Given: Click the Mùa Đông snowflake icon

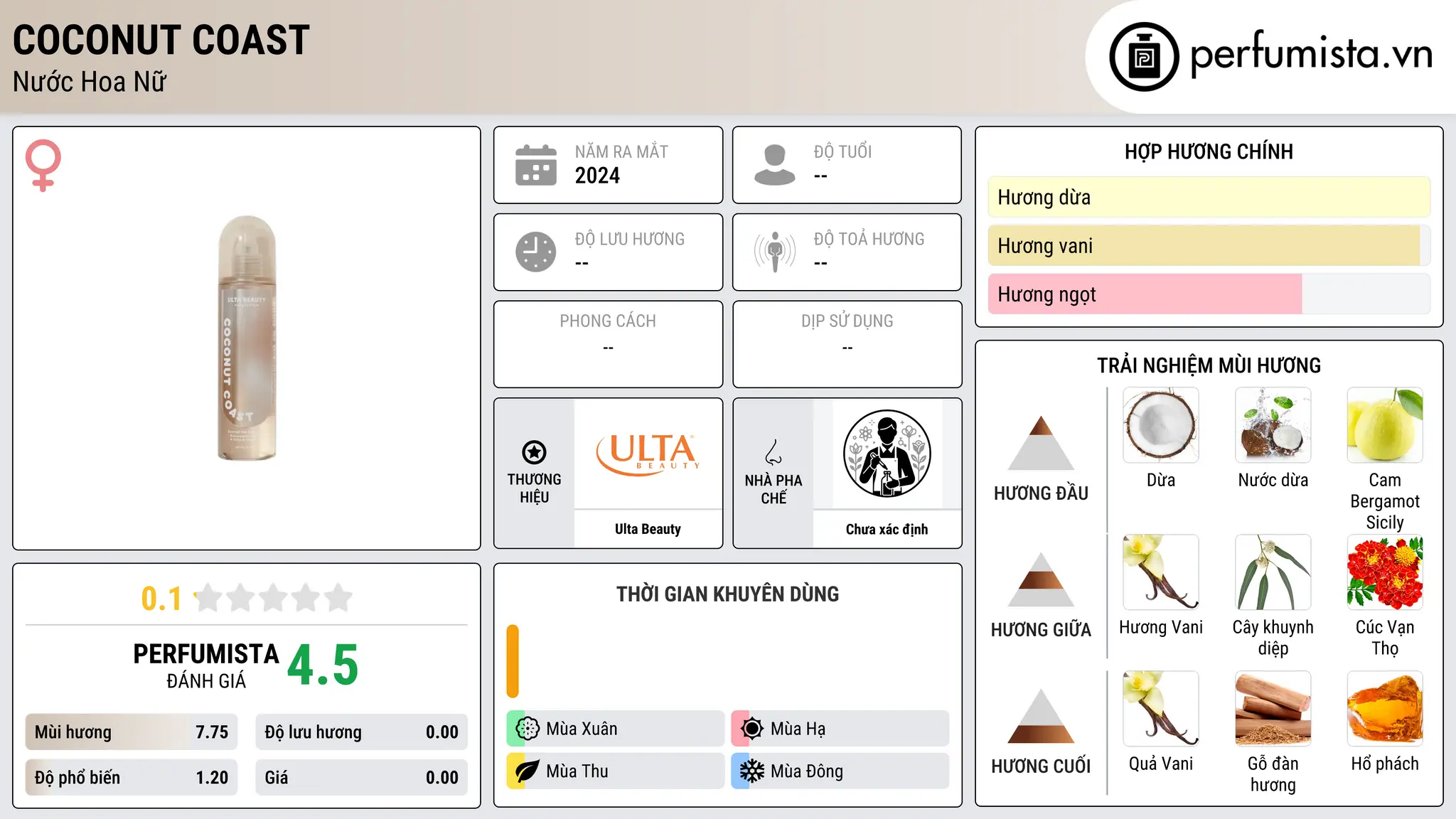Looking at the screenshot, I should pyautogui.click(x=752, y=771).
